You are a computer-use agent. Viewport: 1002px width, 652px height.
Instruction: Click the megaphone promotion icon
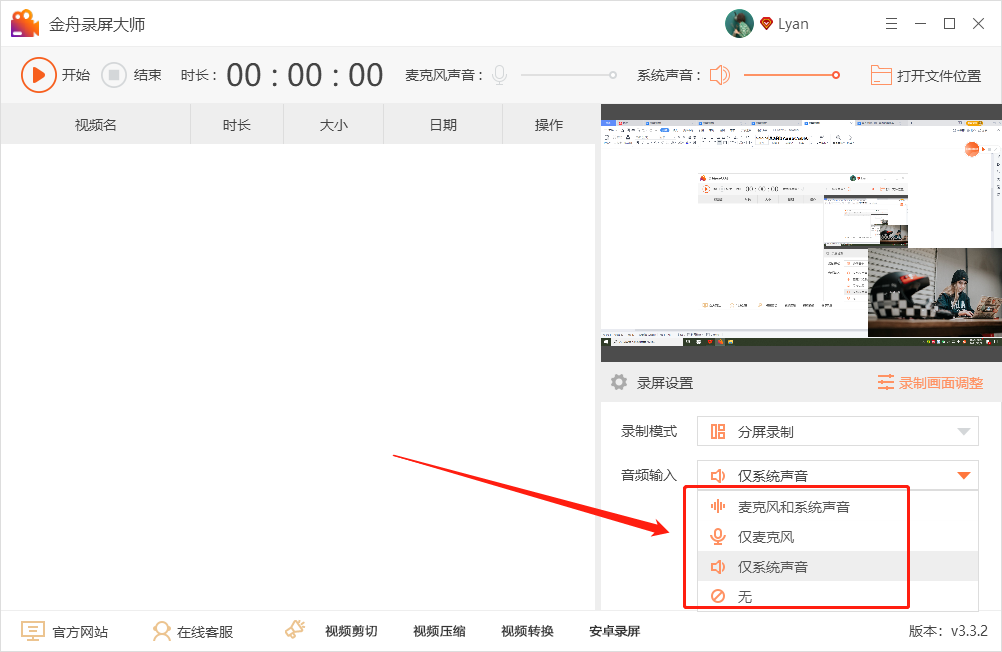pos(295,630)
